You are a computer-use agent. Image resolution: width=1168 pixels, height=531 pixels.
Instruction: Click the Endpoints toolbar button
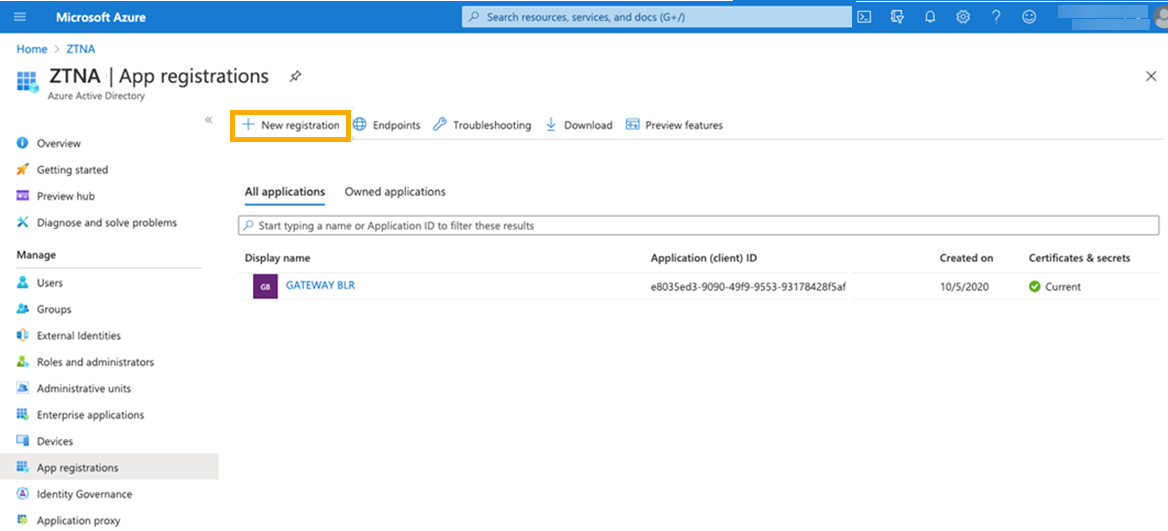[387, 125]
